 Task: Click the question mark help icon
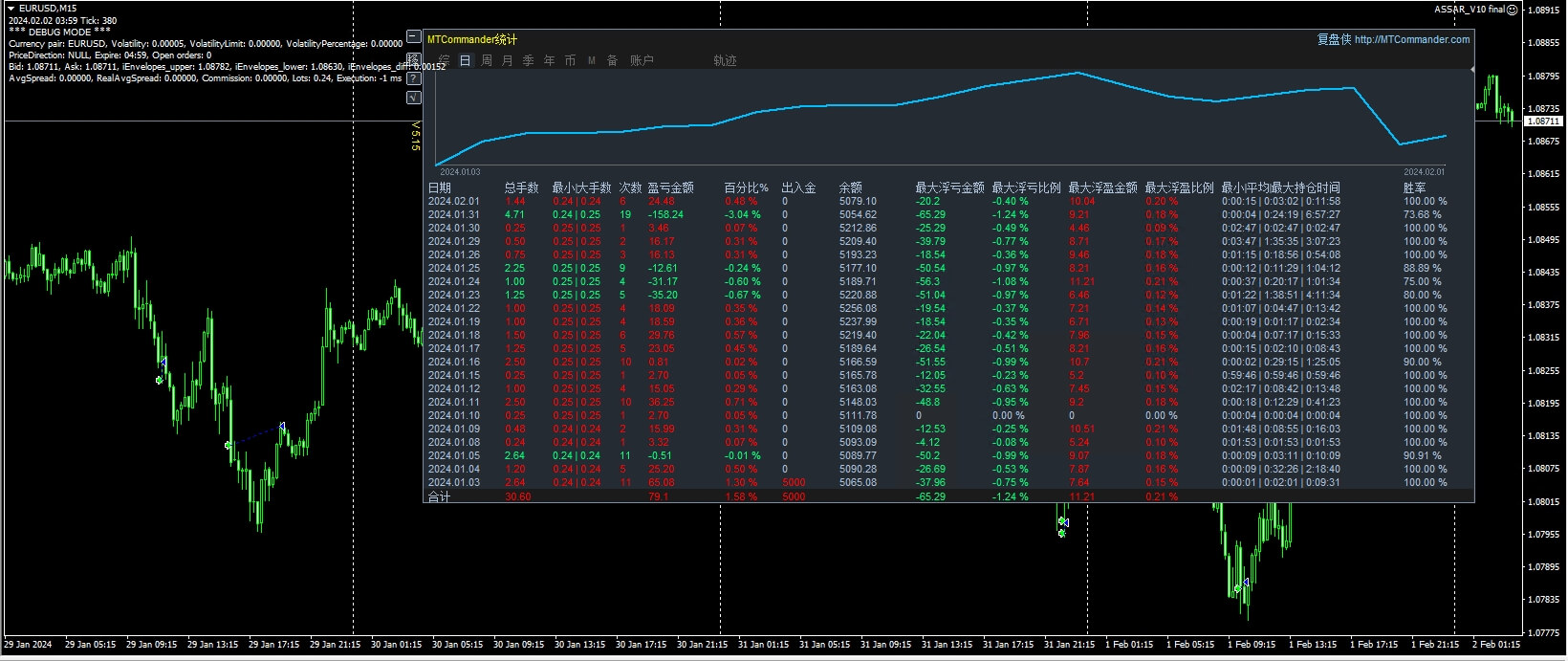coord(413,78)
